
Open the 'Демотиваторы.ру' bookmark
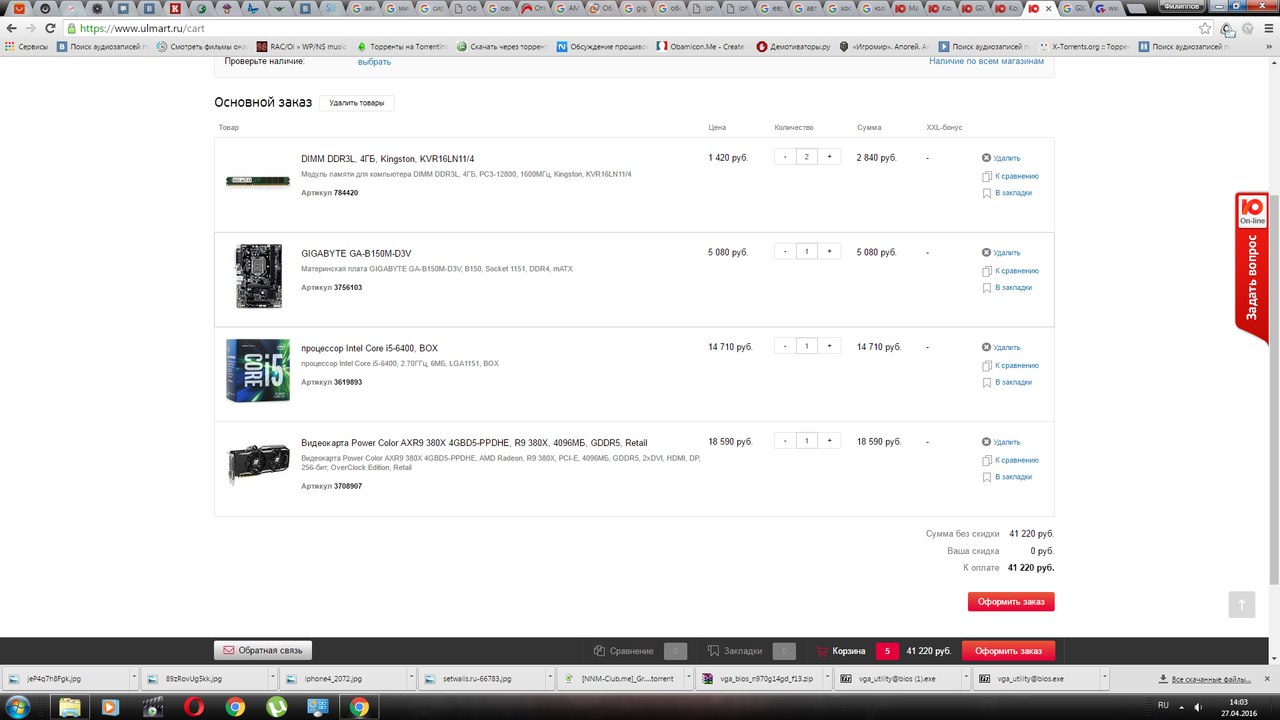click(794, 47)
